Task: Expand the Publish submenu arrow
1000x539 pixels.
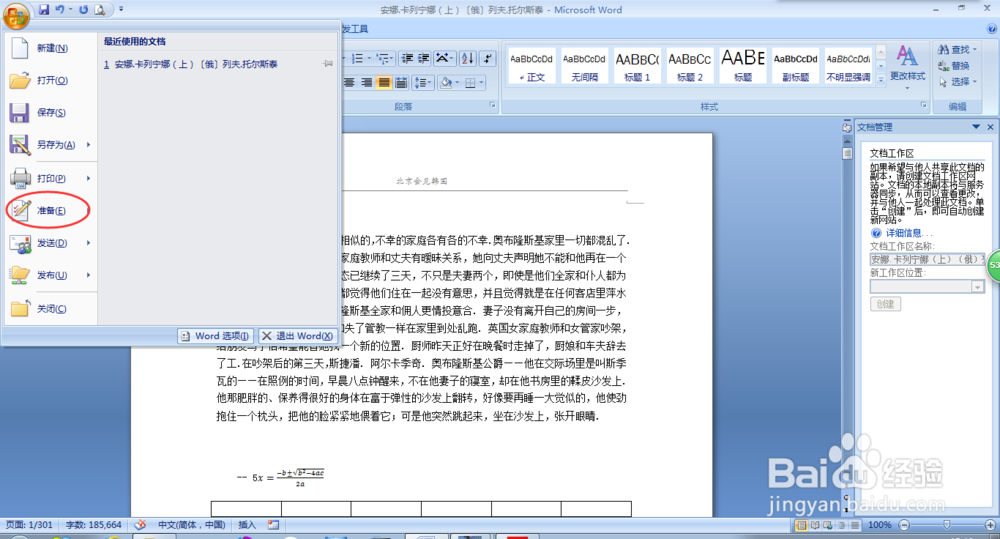Action: pos(89,276)
